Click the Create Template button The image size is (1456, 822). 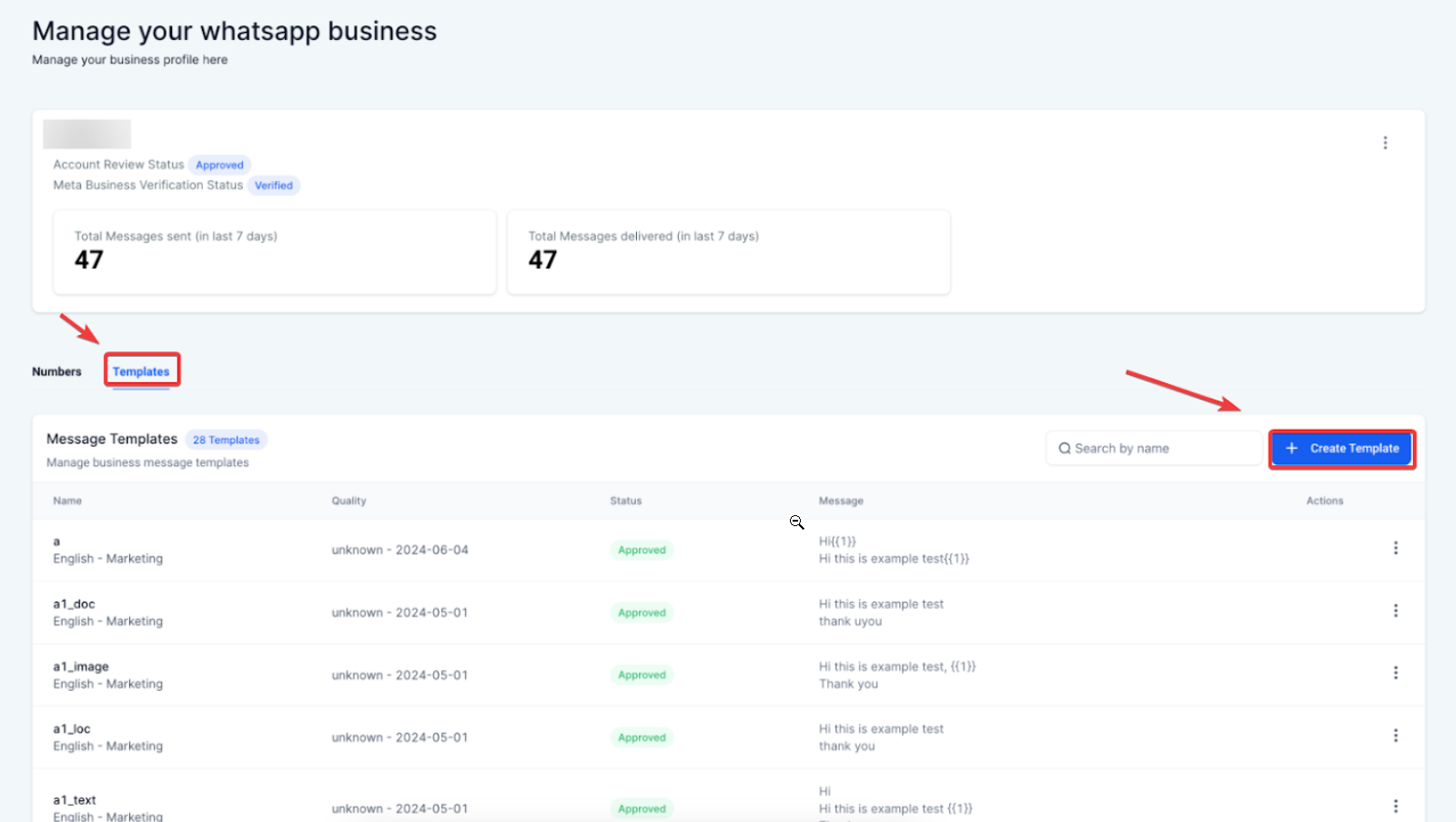(x=1341, y=449)
